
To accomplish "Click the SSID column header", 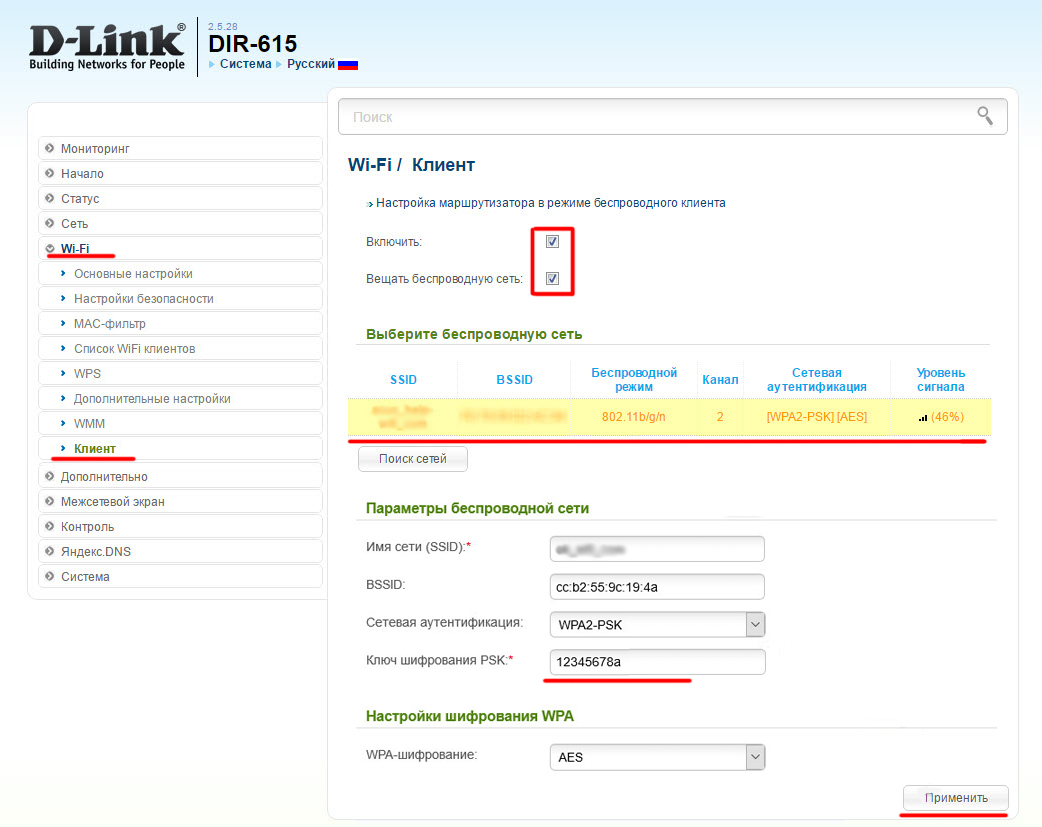I will point(403,380).
